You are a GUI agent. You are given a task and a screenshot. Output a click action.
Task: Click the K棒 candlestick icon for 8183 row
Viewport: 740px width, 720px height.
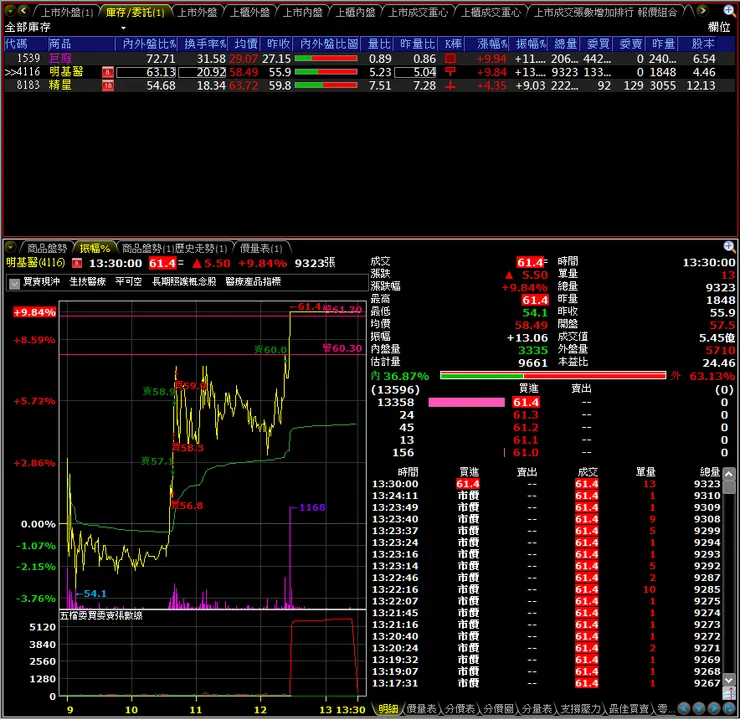coord(450,85)
